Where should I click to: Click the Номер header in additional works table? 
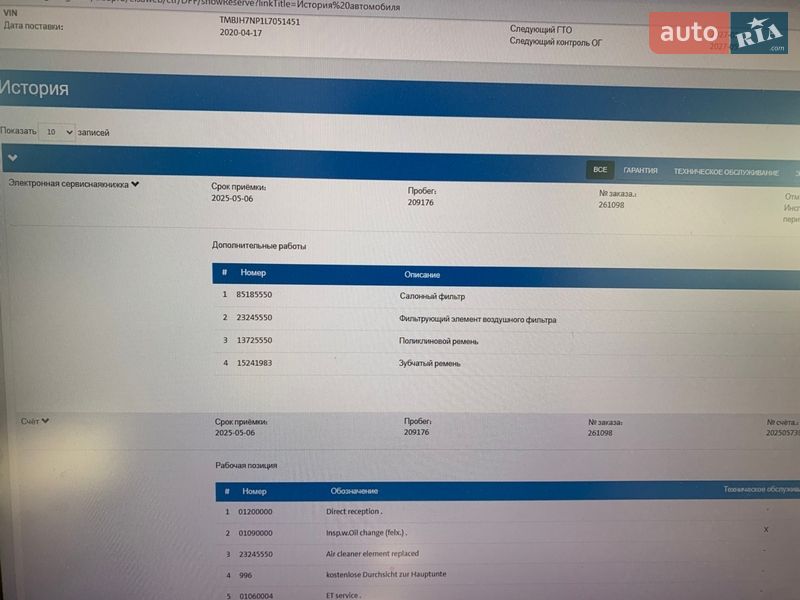point(253,272)
